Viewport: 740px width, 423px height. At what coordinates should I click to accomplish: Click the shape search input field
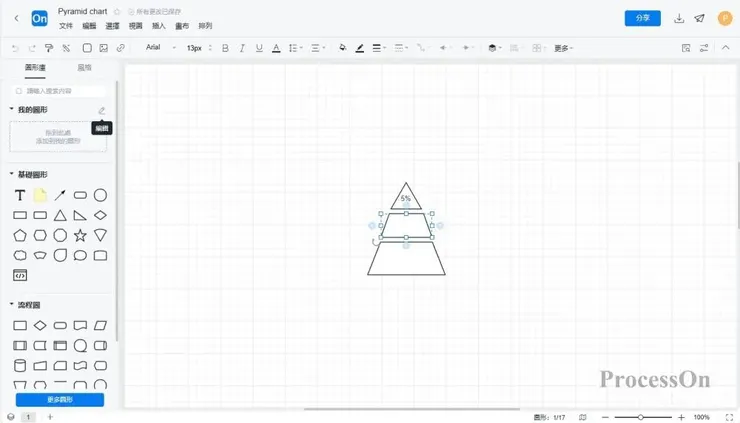[59, 91]
